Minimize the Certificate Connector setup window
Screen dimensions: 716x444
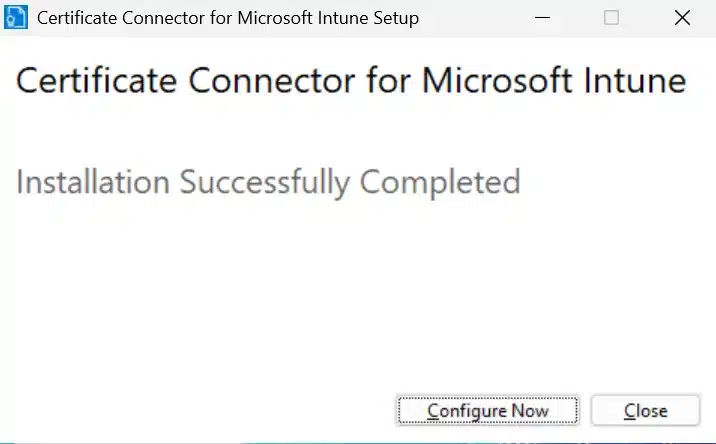click(542, 18)
